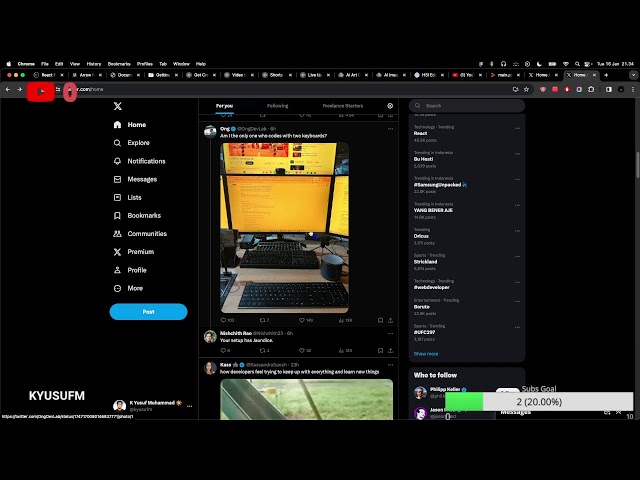This screenshot has width=640, height=480.
Task: Open Notifications in the X sidebar
Action: (x=139, y=161)
